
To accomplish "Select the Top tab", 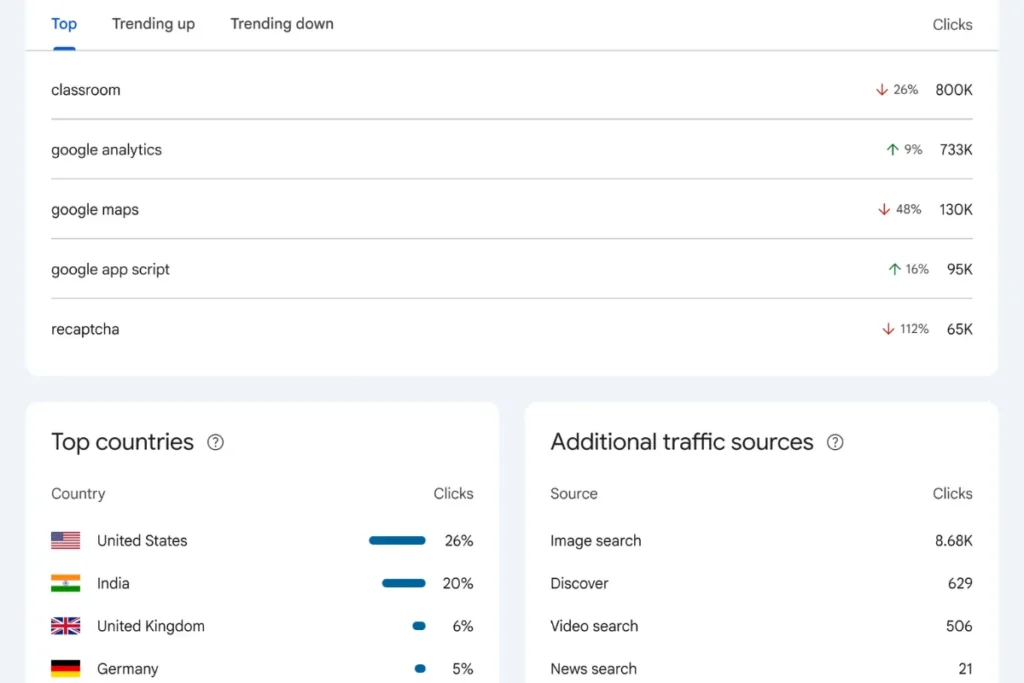I will point(63,23).
